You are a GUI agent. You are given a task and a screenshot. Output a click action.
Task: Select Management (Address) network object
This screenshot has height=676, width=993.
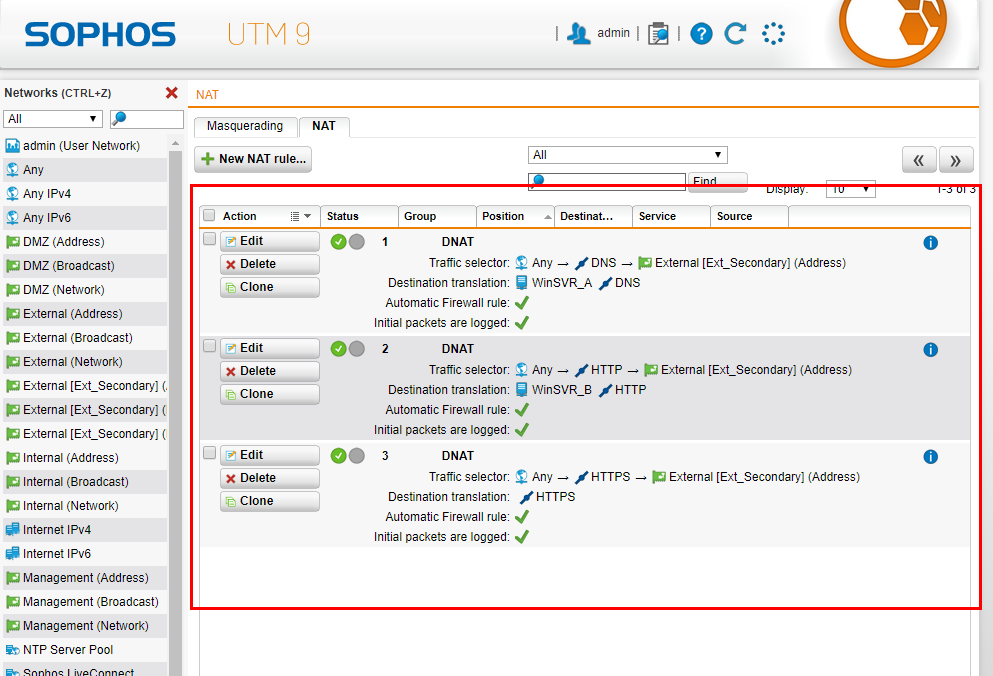[x=85, y=578]
